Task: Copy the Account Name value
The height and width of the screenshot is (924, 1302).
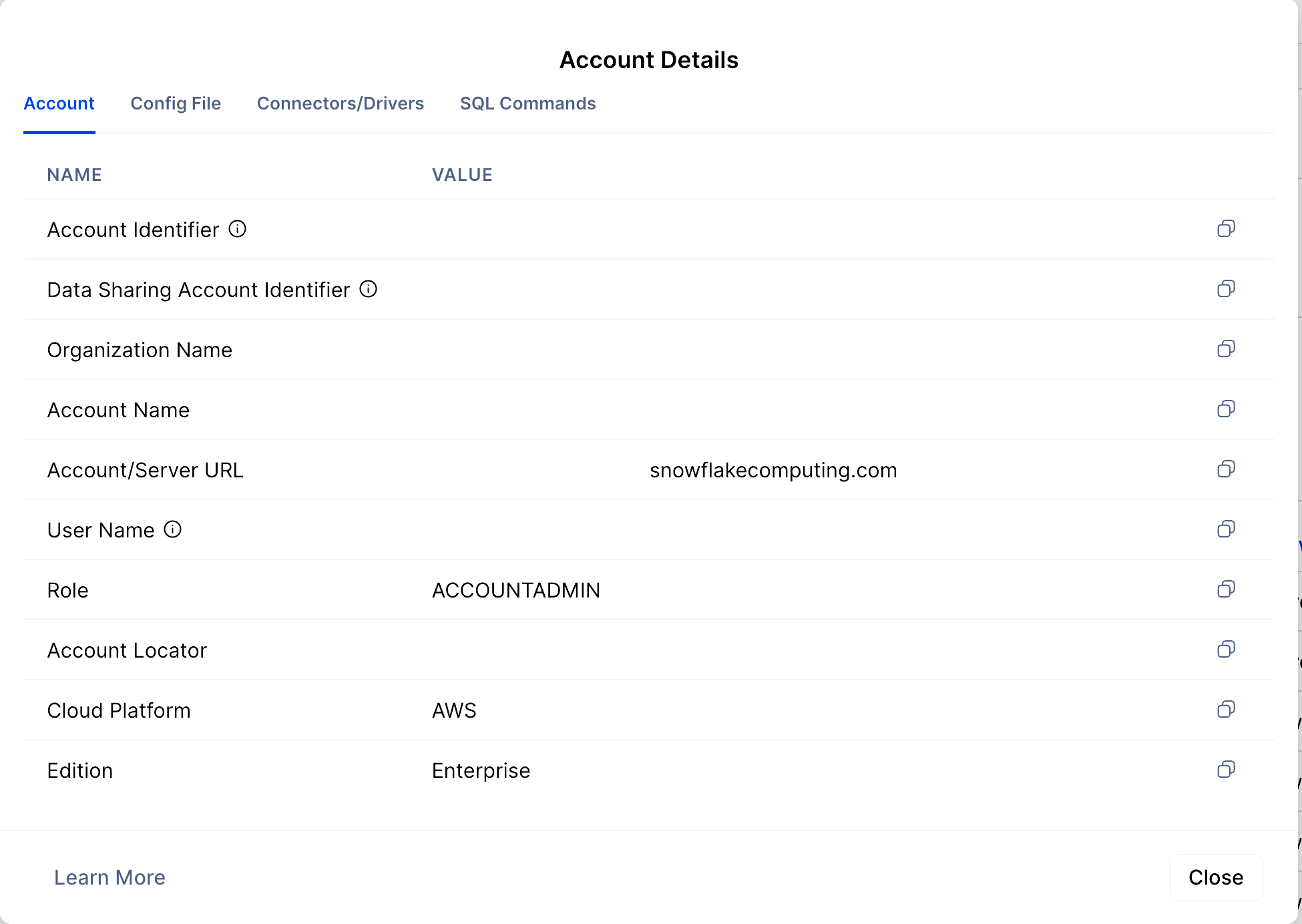Action: pos(1226,409)
